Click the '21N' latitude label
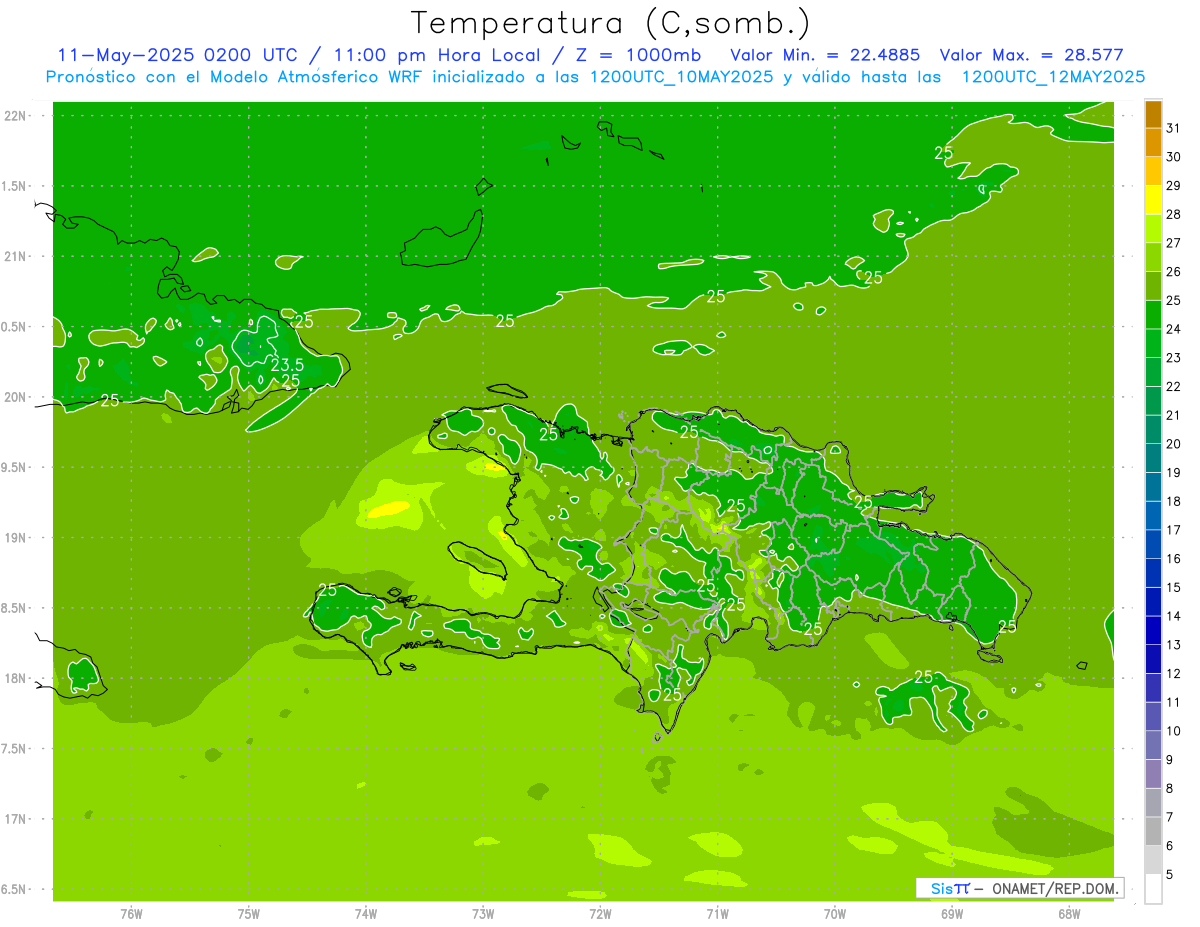The height and width of the screenshot is (927, 1200). pyautogui.click(x=15, y=257)
